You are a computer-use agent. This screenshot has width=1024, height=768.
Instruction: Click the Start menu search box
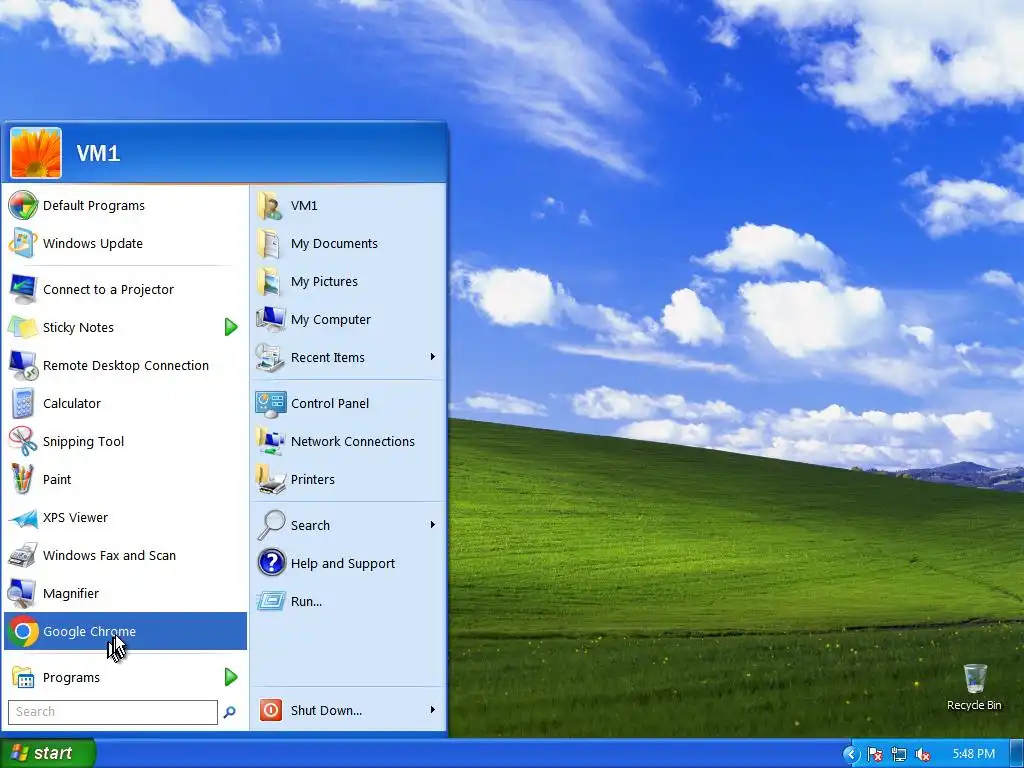pos(112,712)
